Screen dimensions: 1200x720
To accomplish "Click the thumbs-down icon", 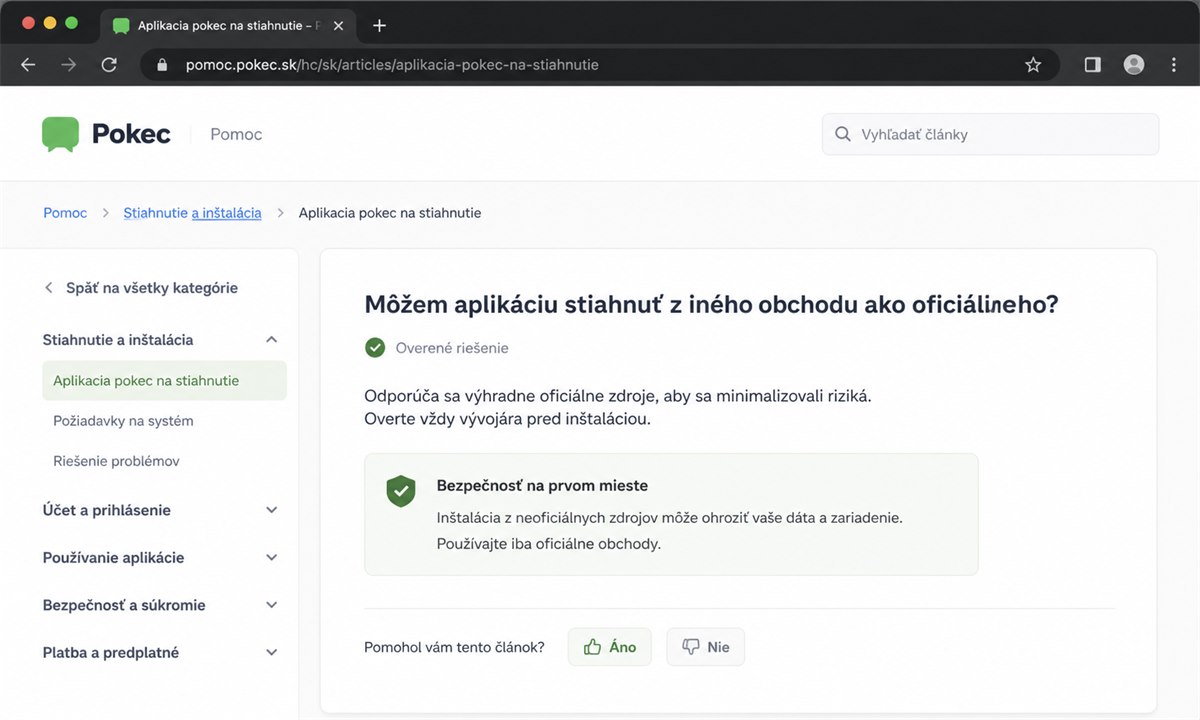I will [x=690, y=647].
